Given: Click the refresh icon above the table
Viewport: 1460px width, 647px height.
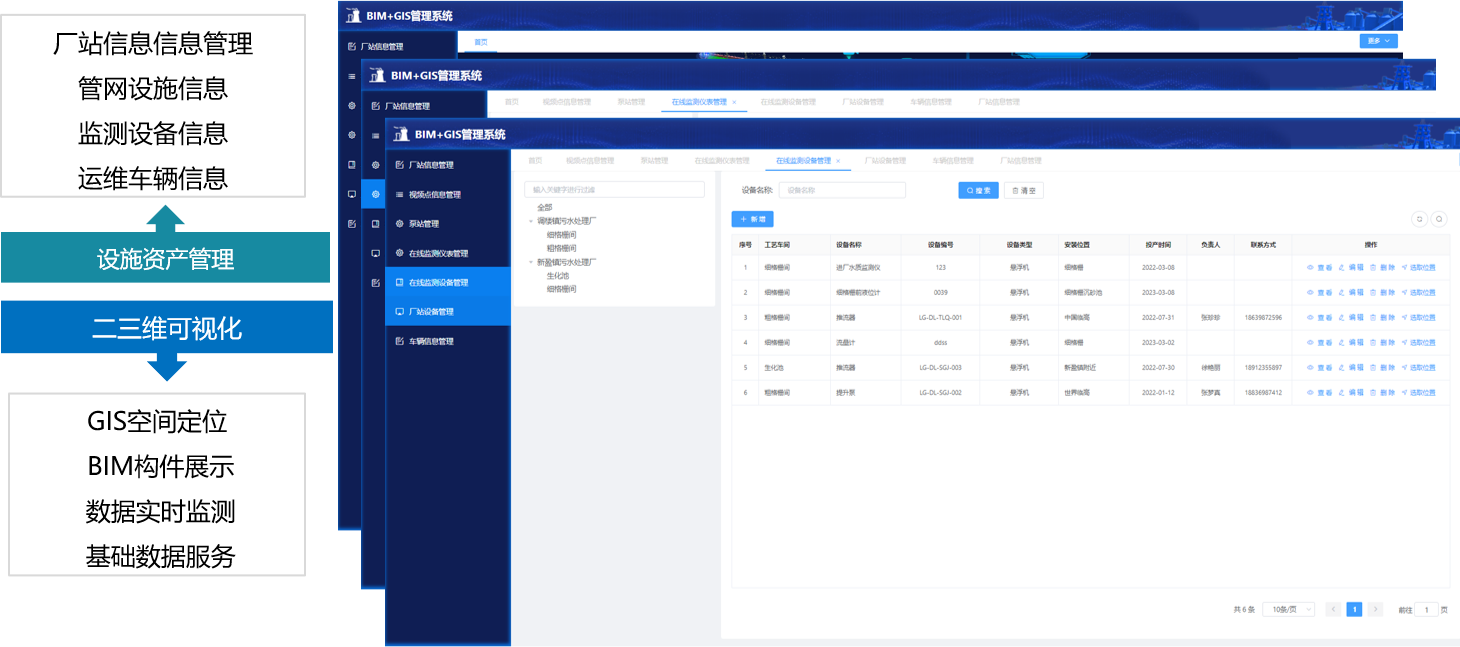Looking at the screenshot, I should coord(1419,219).
